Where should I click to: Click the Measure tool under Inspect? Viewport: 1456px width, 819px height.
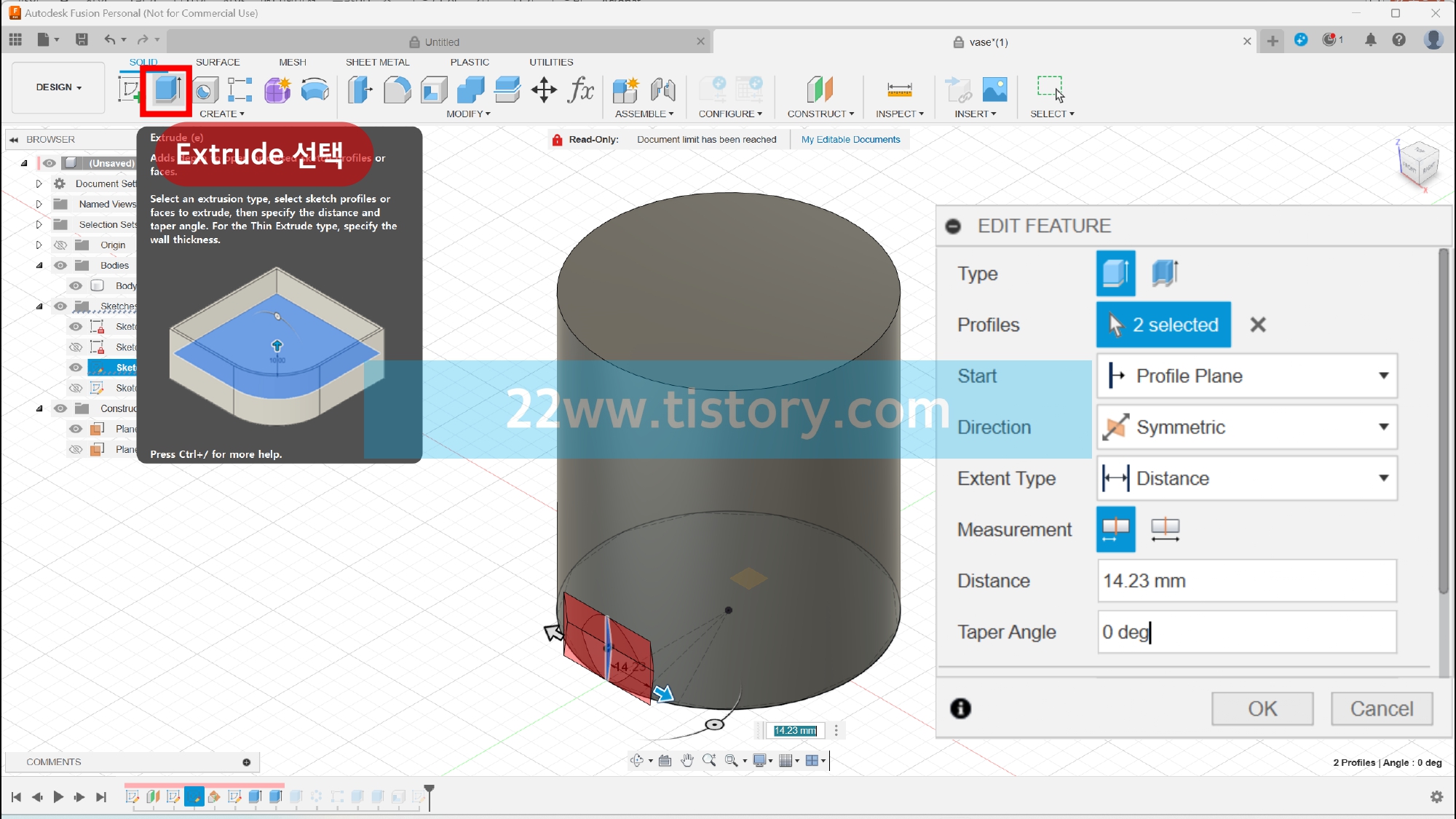(x=899, y=90)
